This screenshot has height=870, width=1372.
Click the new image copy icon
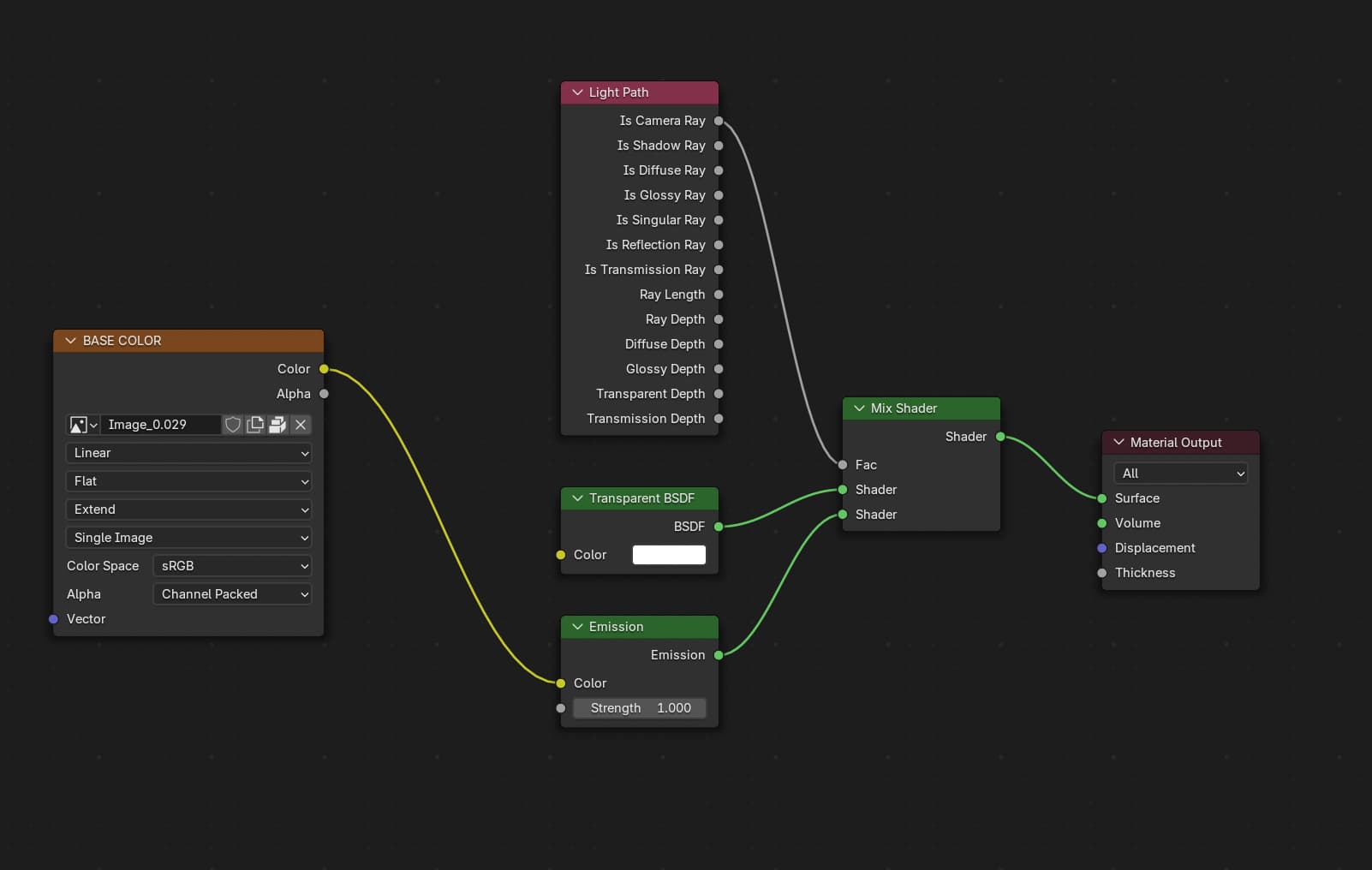click(255, 425)
